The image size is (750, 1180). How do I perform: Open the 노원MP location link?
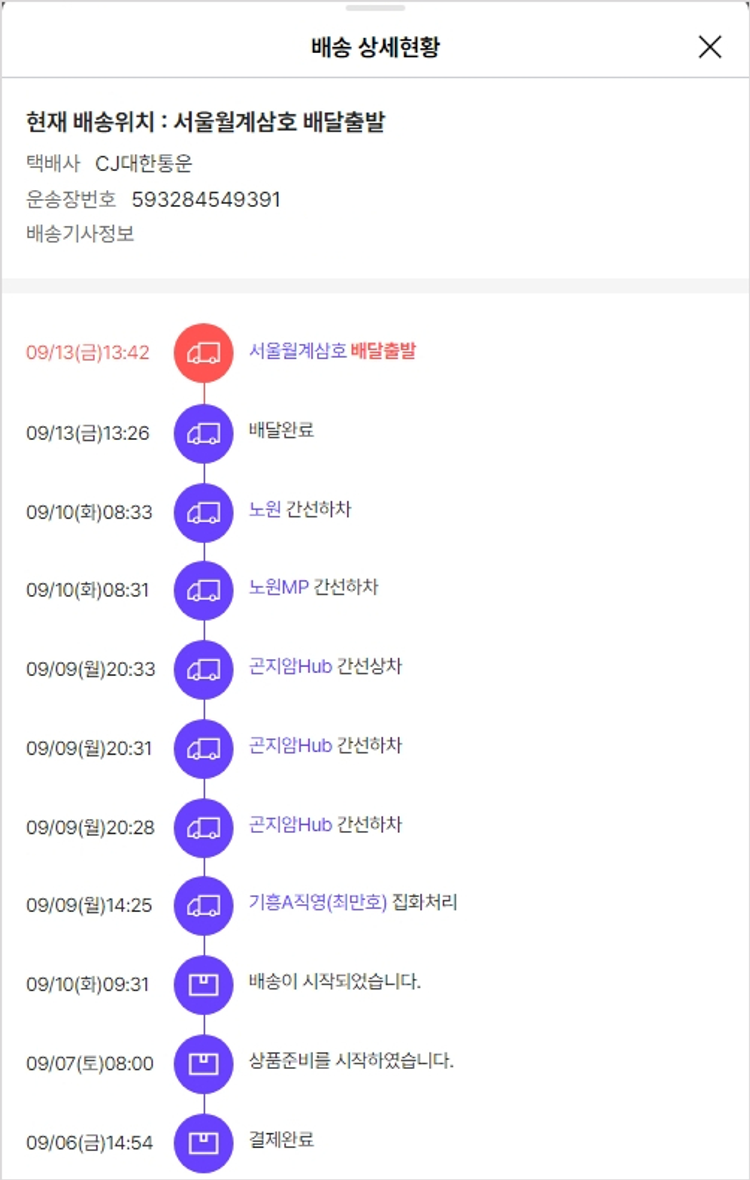pyautogui.click(x=279, y=588)
